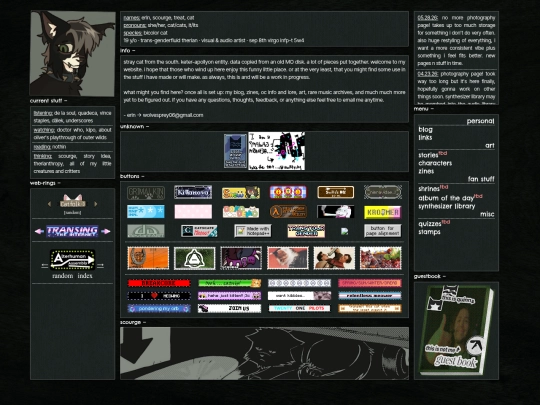This screenshot has height=405, width=540.
Task: Click Alterhuman Assembly right arrow
Action: (100, 266)
